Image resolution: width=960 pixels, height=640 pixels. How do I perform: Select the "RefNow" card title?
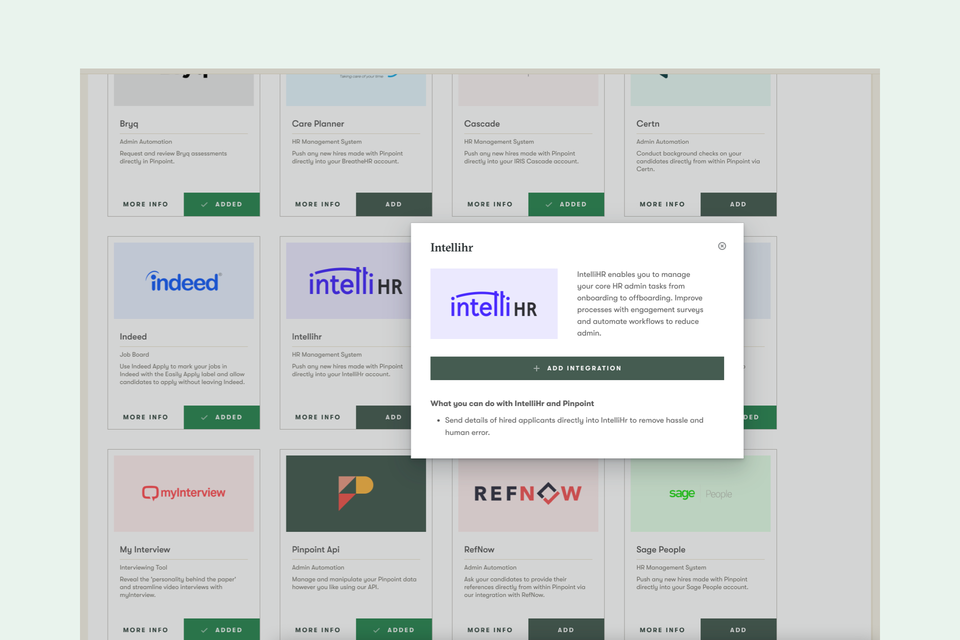479,549
